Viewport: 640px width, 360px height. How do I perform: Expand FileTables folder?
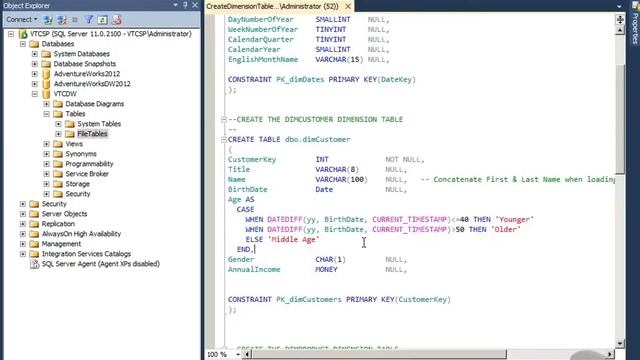(58, 134)
